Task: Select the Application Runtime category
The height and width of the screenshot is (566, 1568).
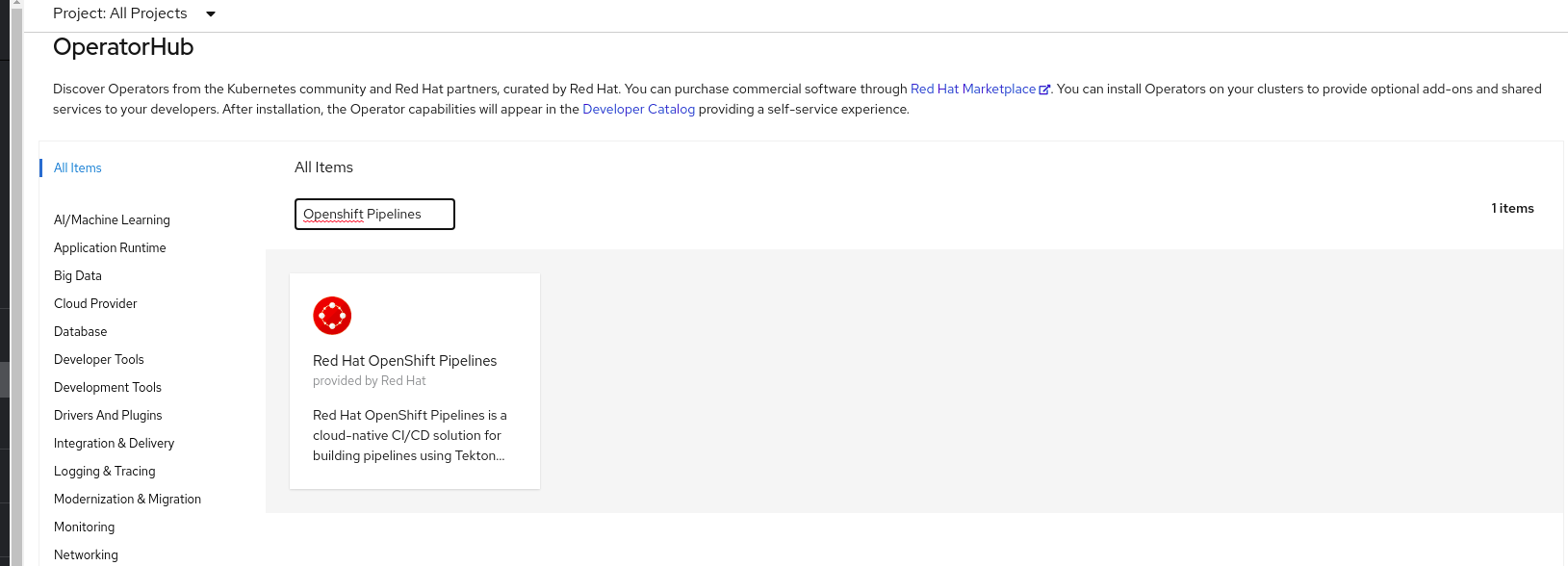Action: 110,247
